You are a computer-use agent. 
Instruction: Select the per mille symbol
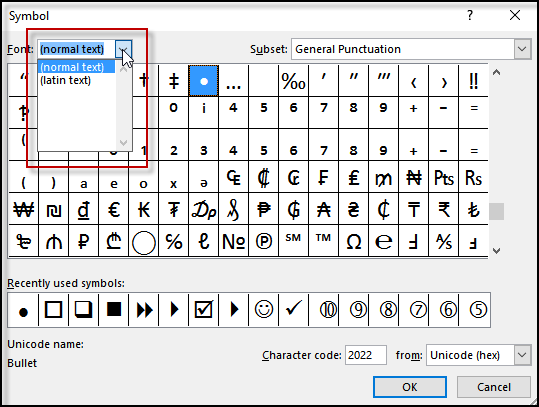(293, 81)
